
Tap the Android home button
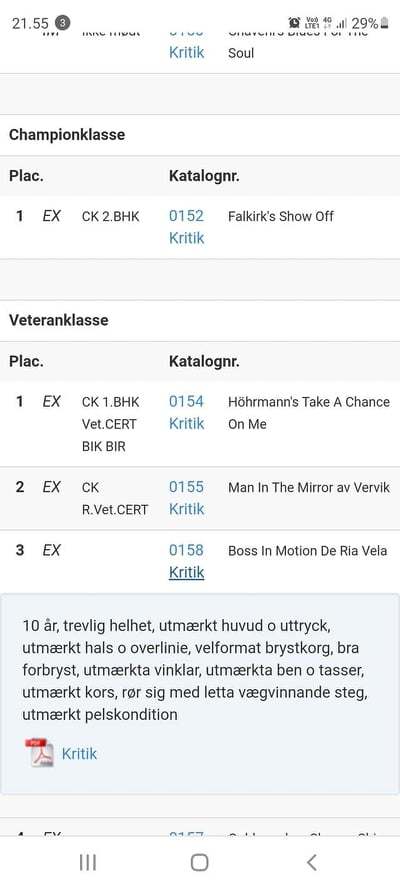(x=199, y=862)
